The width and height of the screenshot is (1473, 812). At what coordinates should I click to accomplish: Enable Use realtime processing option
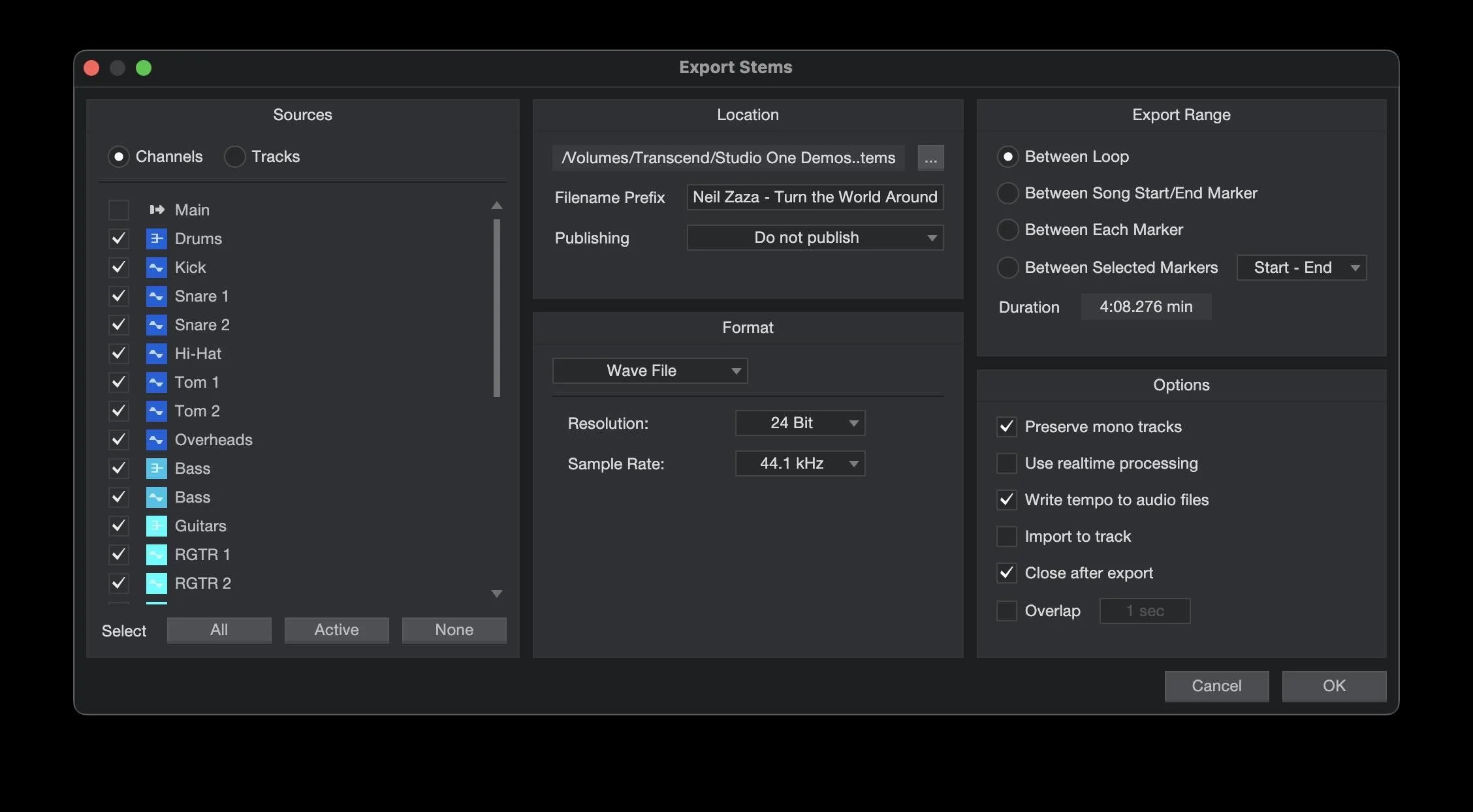(1006, 463)
